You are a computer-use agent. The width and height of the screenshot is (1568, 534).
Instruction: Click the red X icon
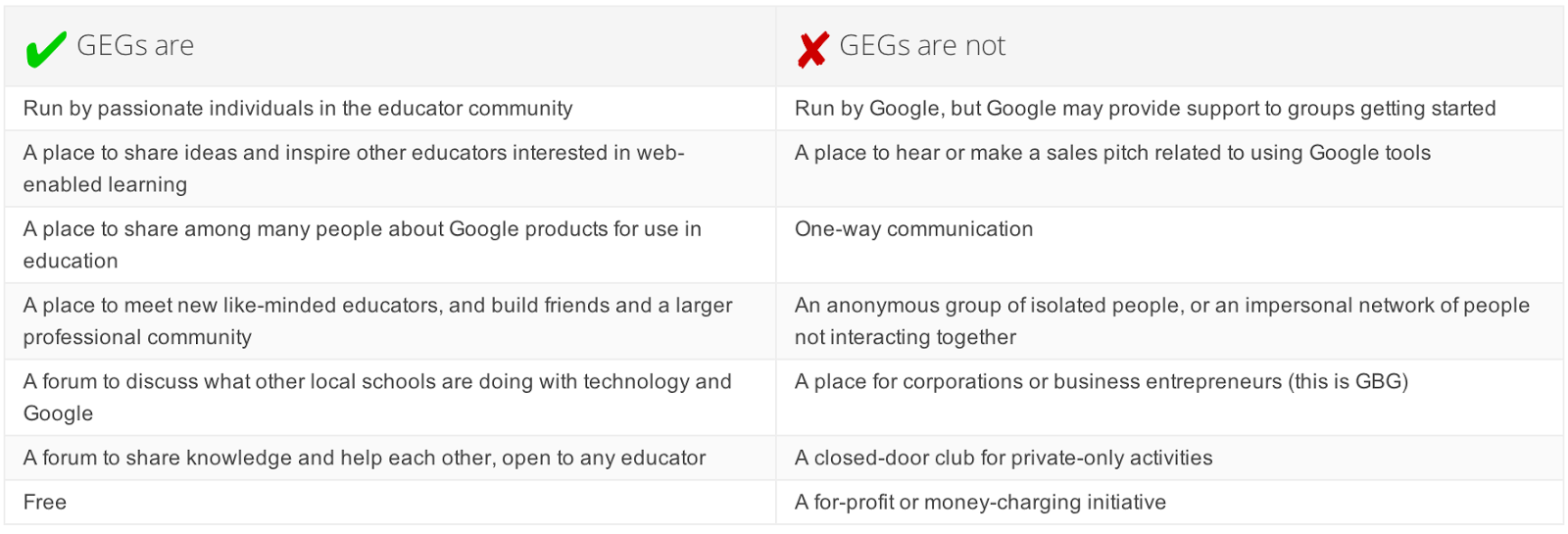[x=812, y=49]
